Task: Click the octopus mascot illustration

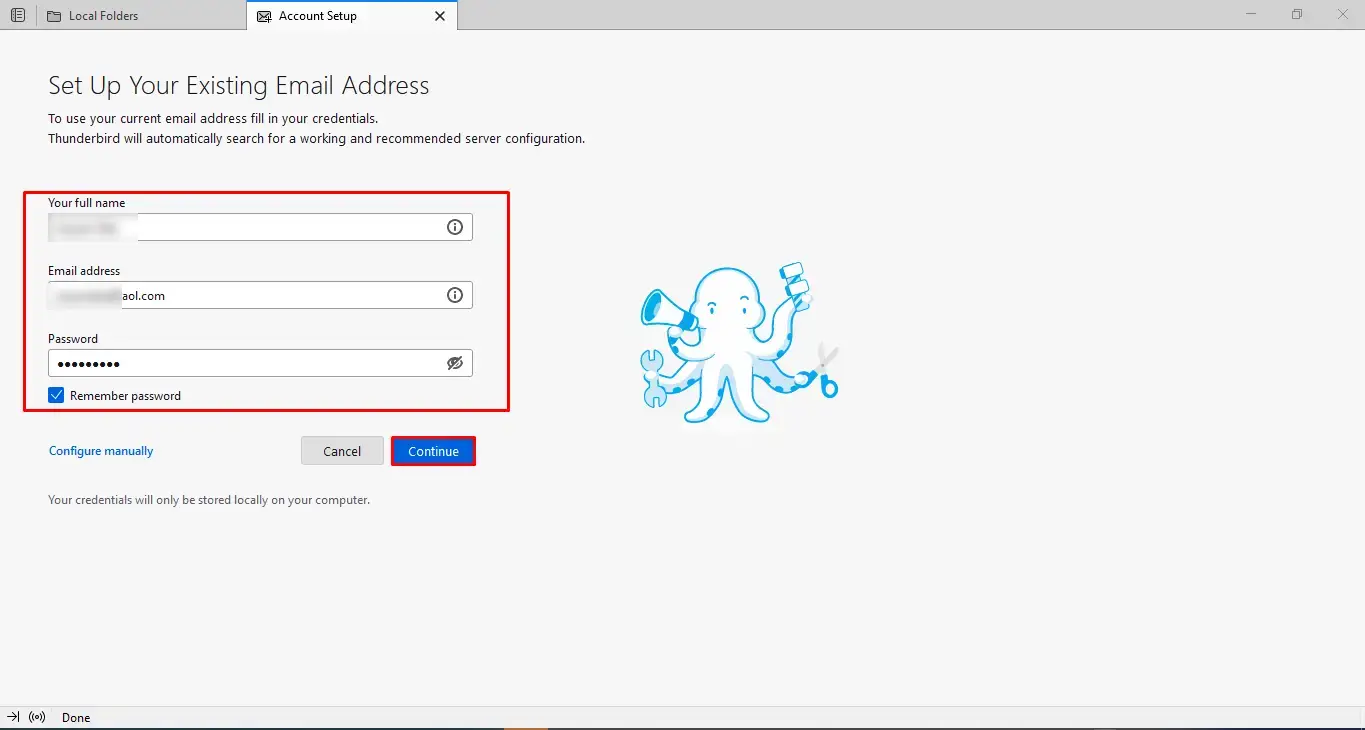Action: coord(739,344)
